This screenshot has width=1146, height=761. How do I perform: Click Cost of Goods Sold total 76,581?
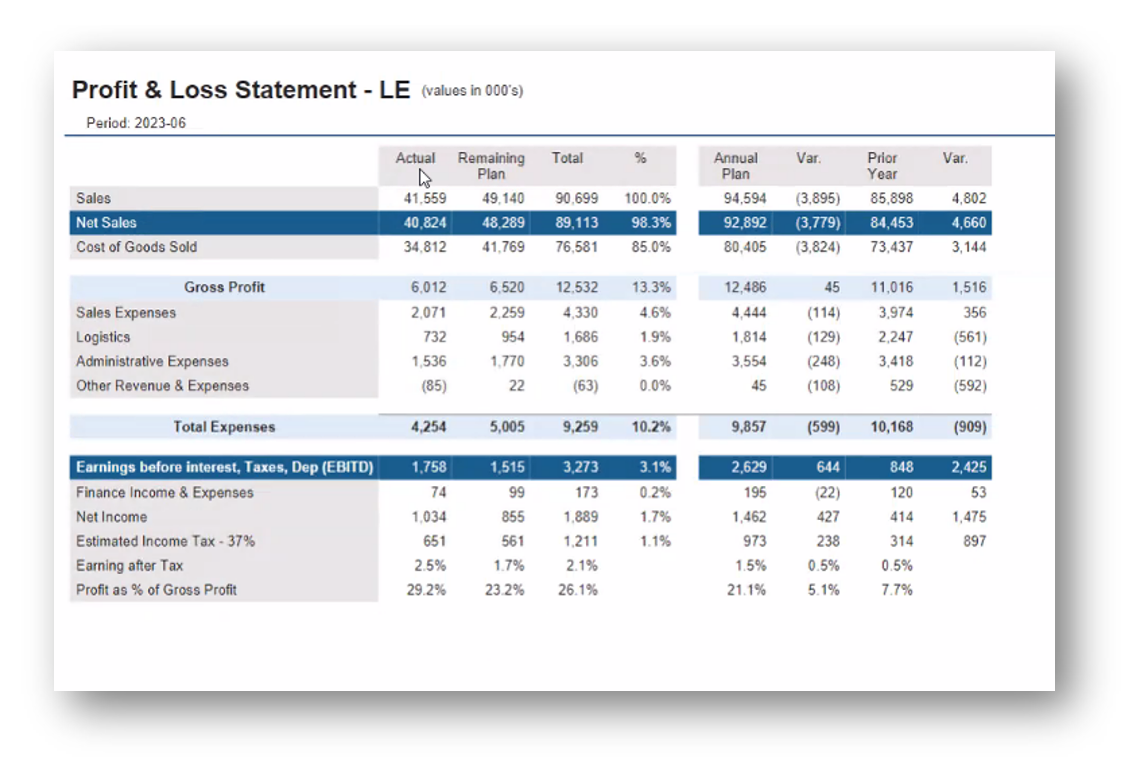577,247
